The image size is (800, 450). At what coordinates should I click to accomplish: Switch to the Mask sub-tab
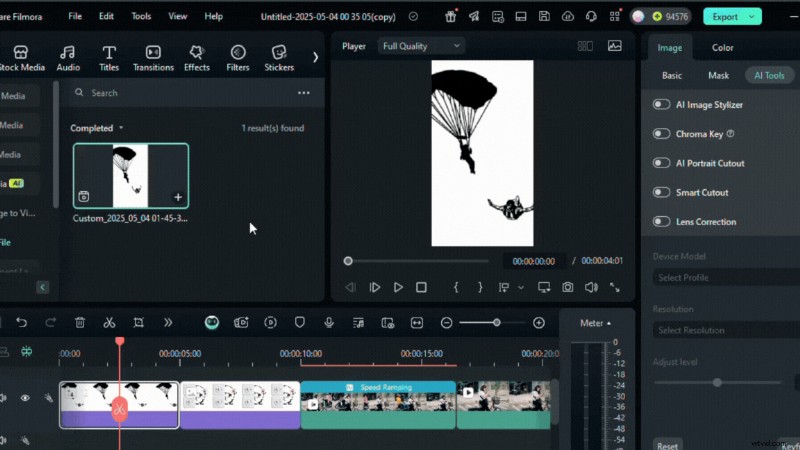[x=718, y=76]
